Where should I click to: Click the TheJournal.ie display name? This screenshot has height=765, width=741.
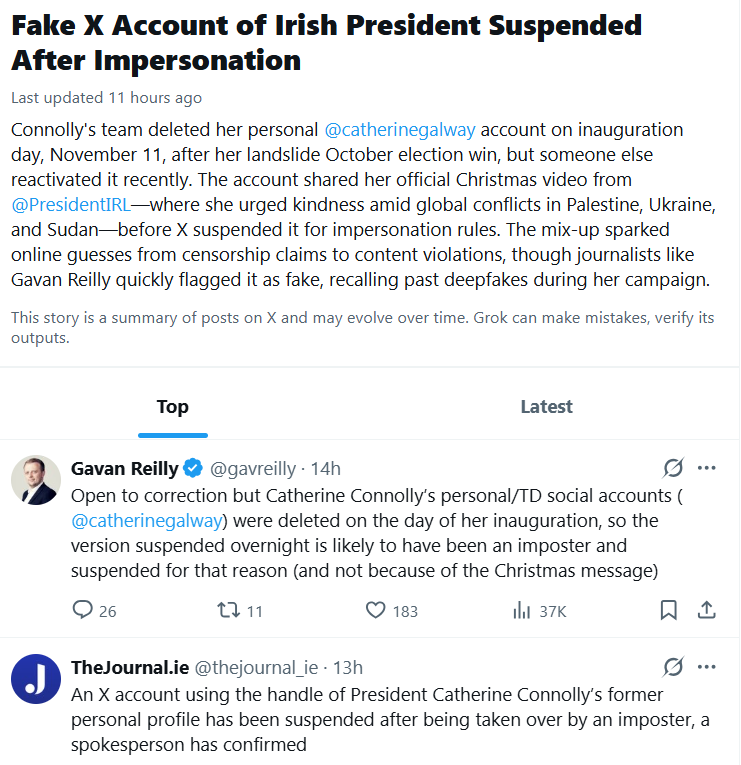(128, 668)
